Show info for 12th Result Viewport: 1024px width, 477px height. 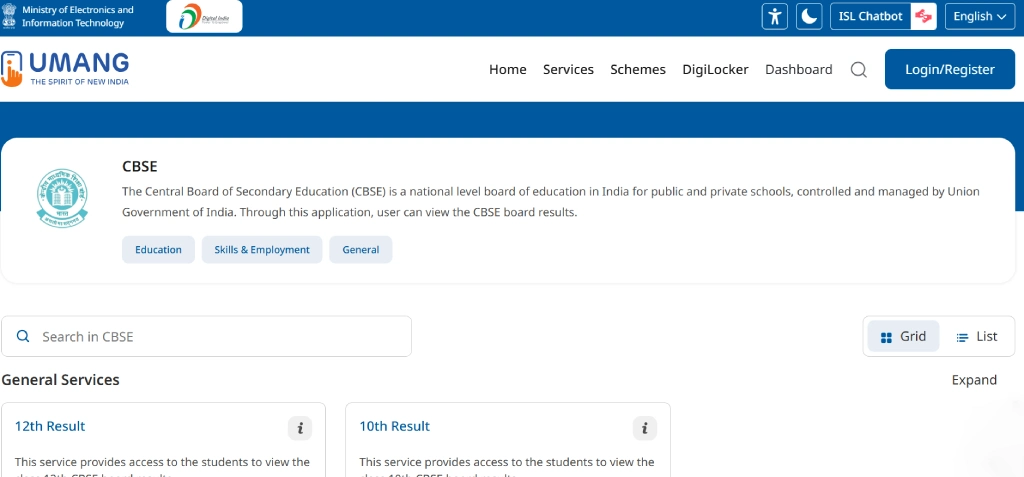[x=300, y=429]
